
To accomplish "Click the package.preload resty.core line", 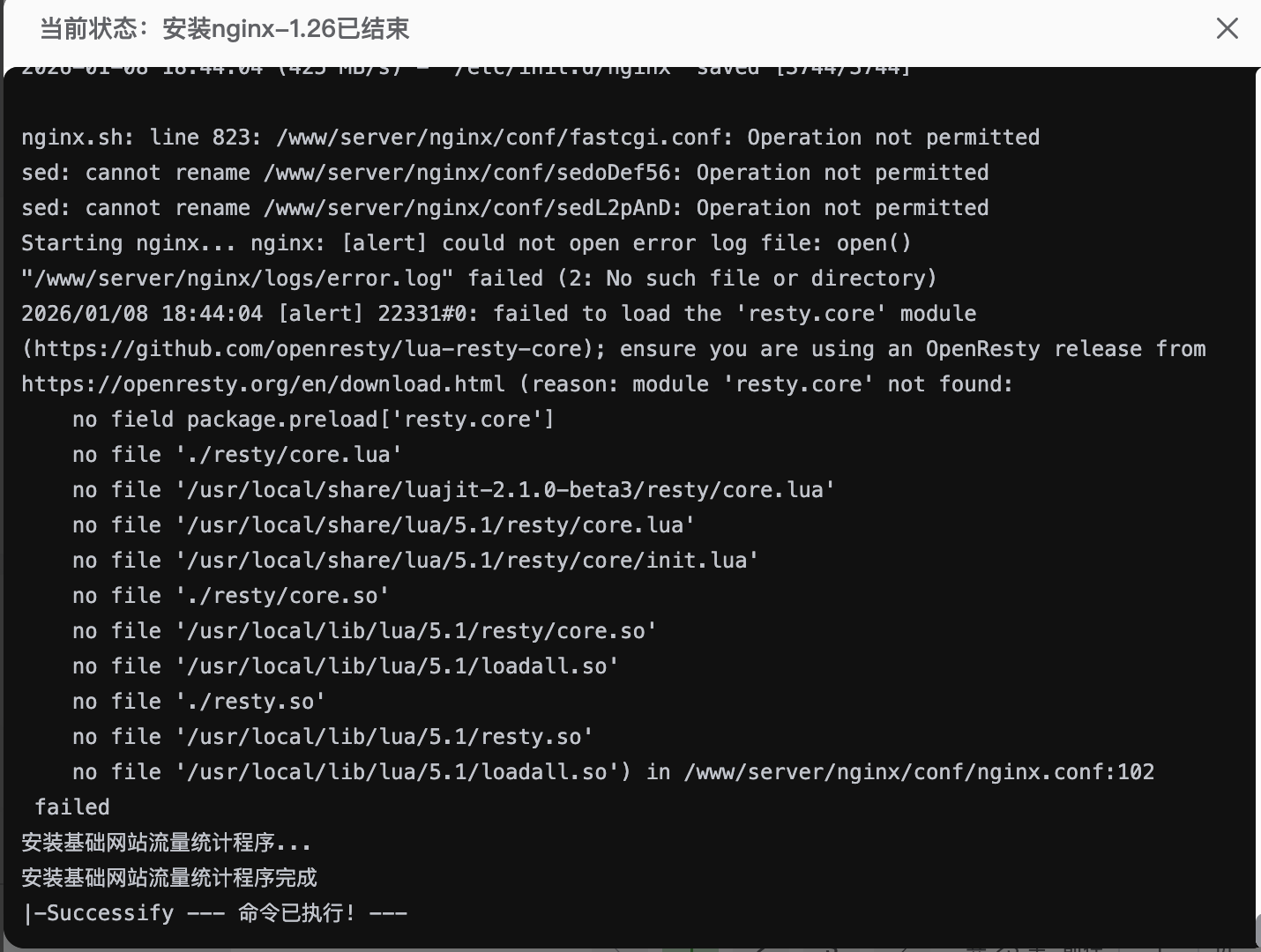I will coord(313,419).
